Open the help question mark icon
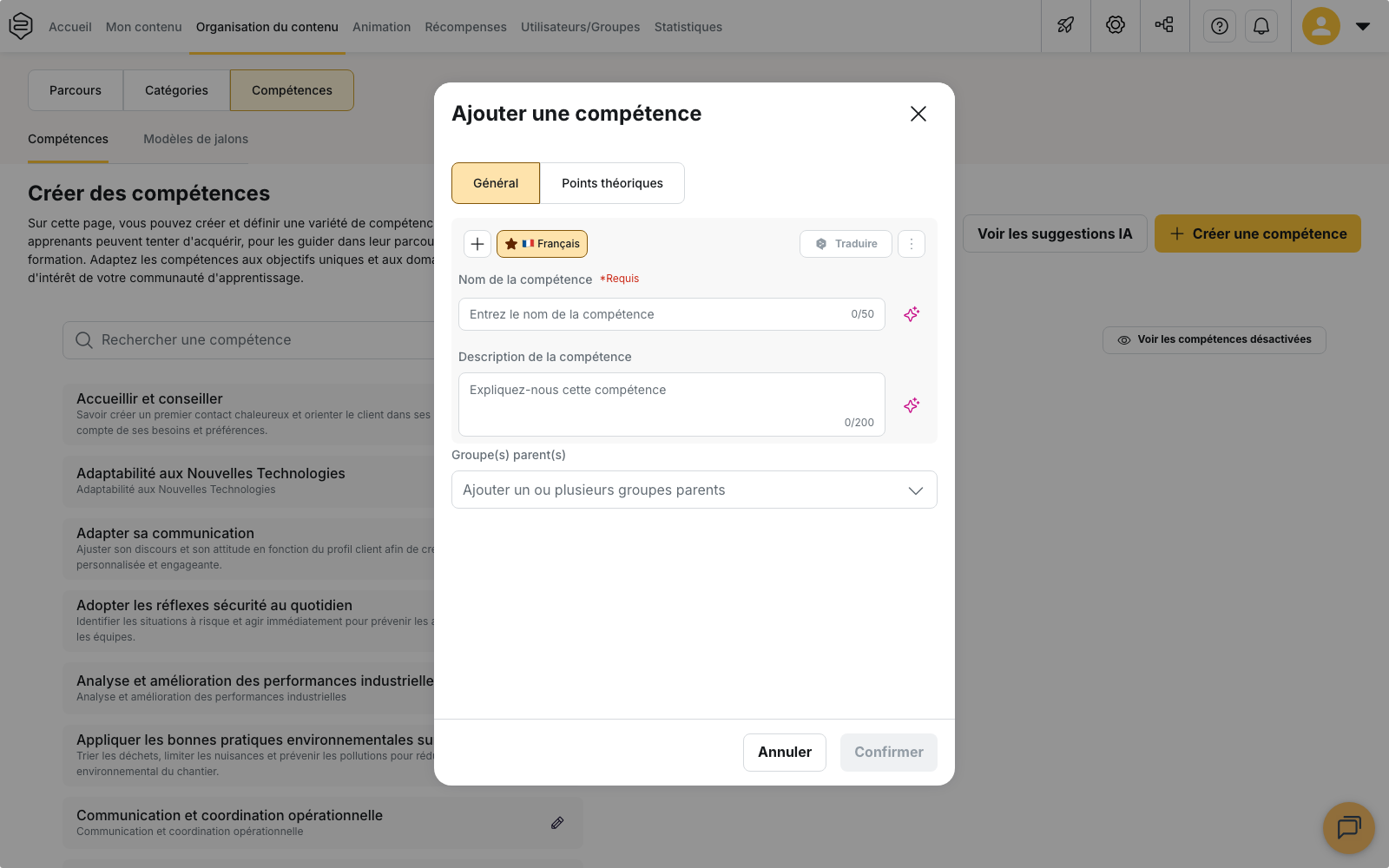The height and width of the screenshot is (868, 1389). pyautogui.click(x=1220, y=26)
